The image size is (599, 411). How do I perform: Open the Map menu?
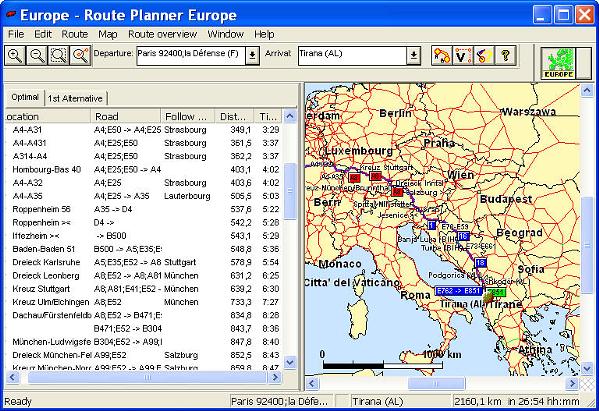click(x=108, y=34)
